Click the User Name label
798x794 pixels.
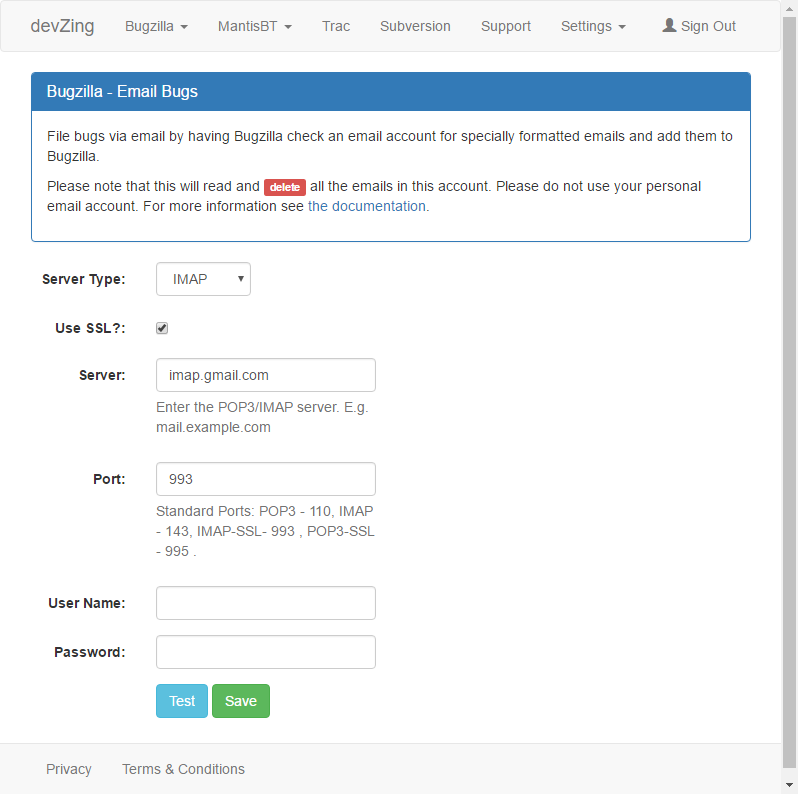point(87,603)
